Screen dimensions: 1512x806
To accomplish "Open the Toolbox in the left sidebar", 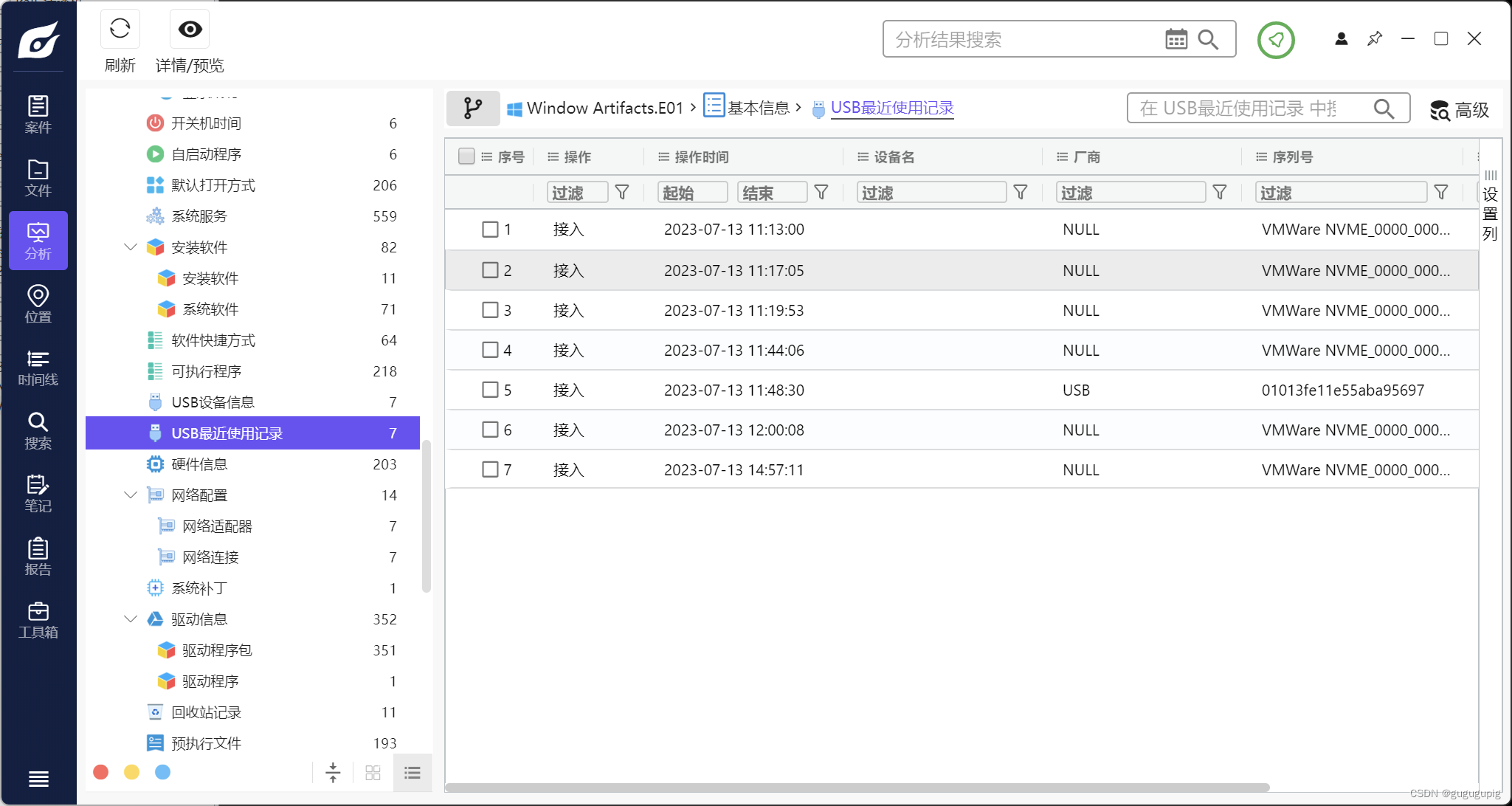I will tap(38, 620).
